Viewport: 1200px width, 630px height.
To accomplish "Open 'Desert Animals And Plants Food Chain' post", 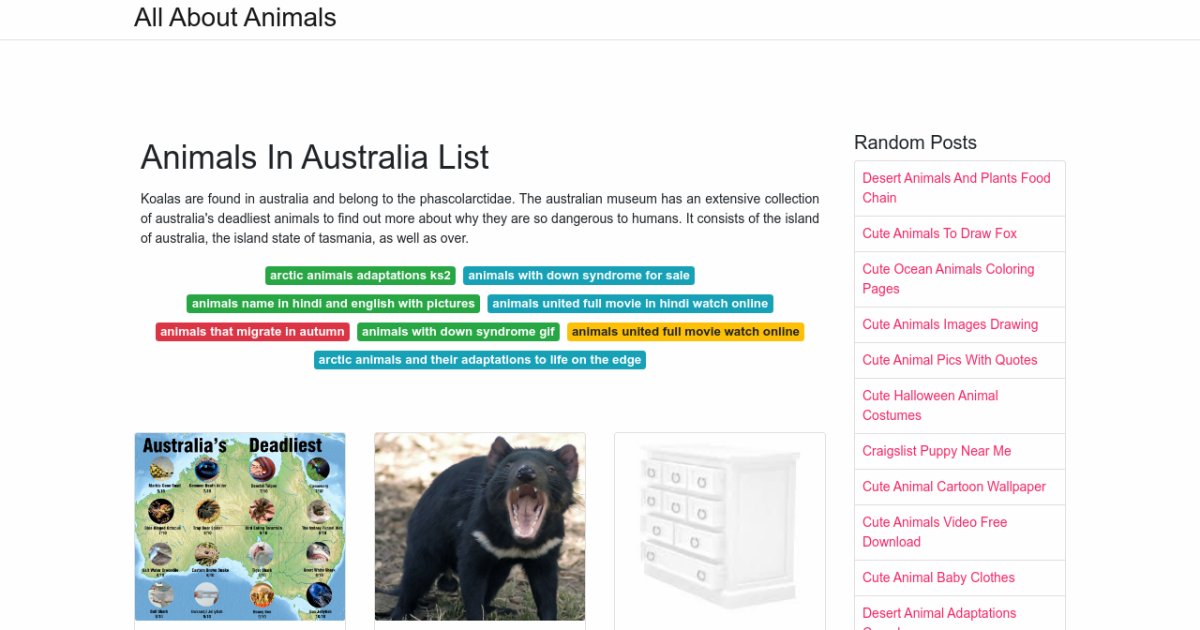I will [x=956, y=188].
